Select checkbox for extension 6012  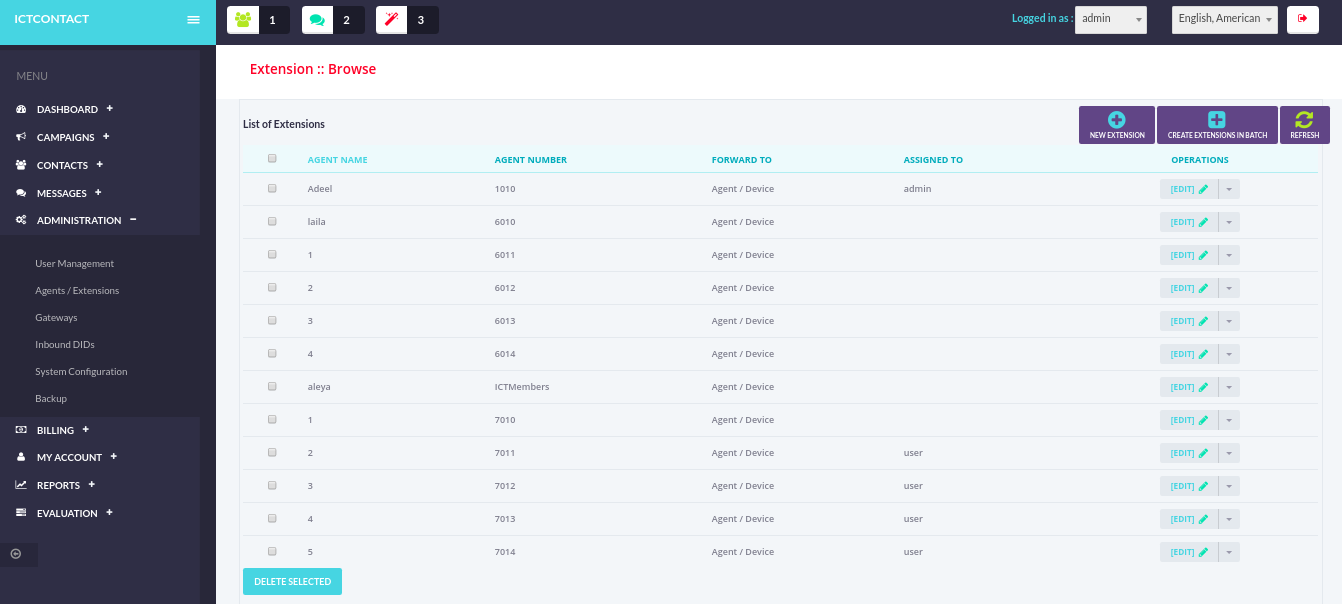(272, 287)
